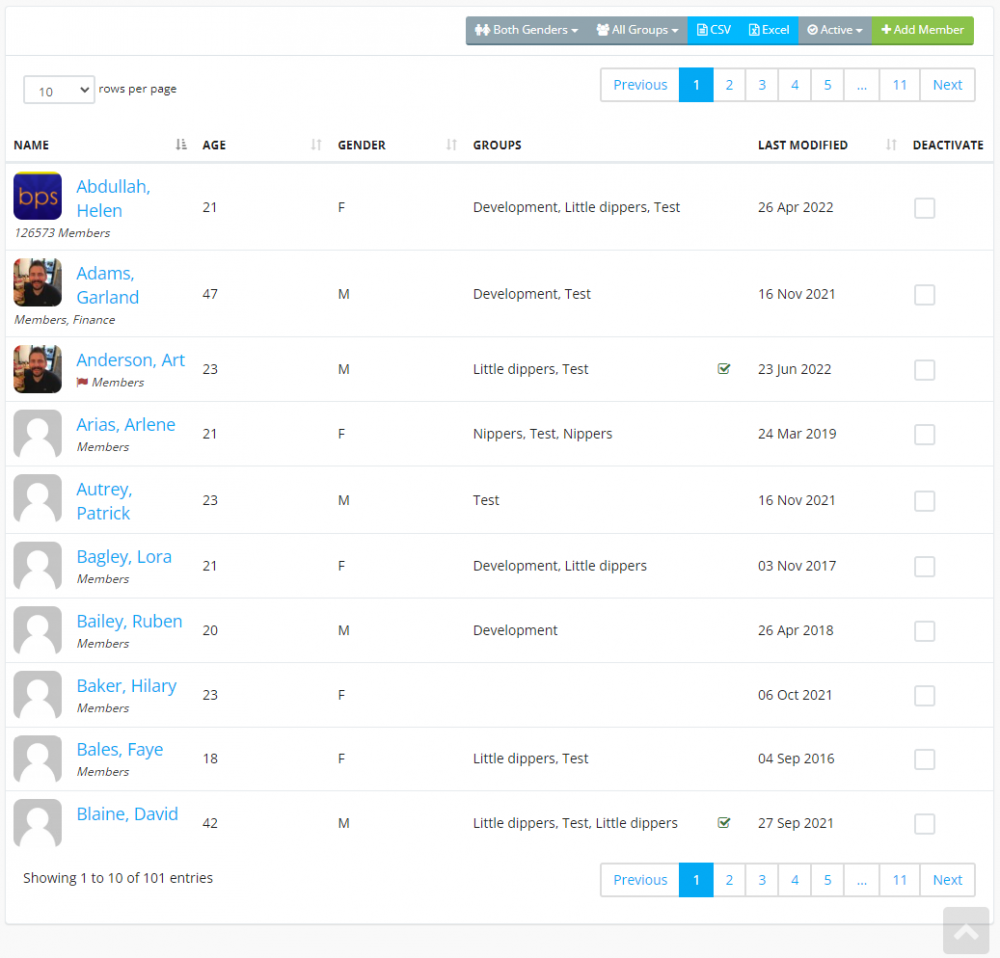Open the Both Genders filter dropdown
The width and height of the screenshot is (1000, 958).
[527, 30]
